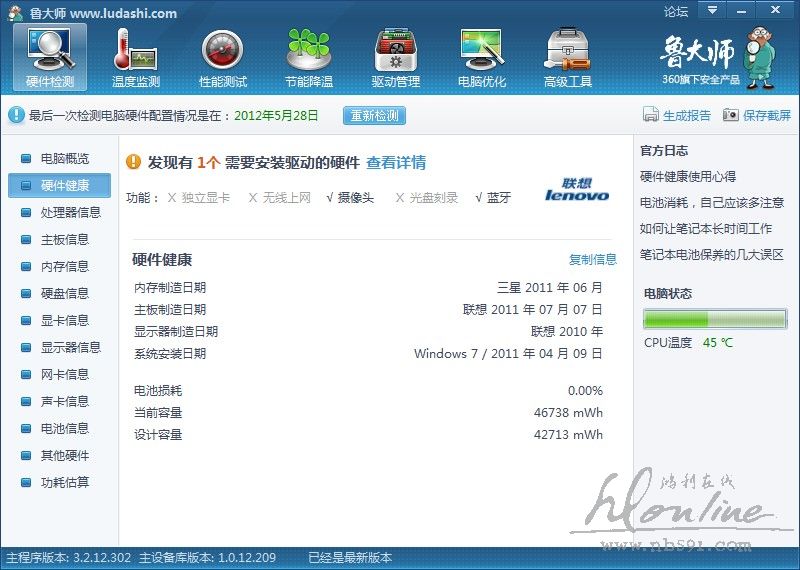Click the 官方日志 heading
Image resolution: width=800 pixels, height=570 pixels.
pyautogui.click(x=664, y=151)
